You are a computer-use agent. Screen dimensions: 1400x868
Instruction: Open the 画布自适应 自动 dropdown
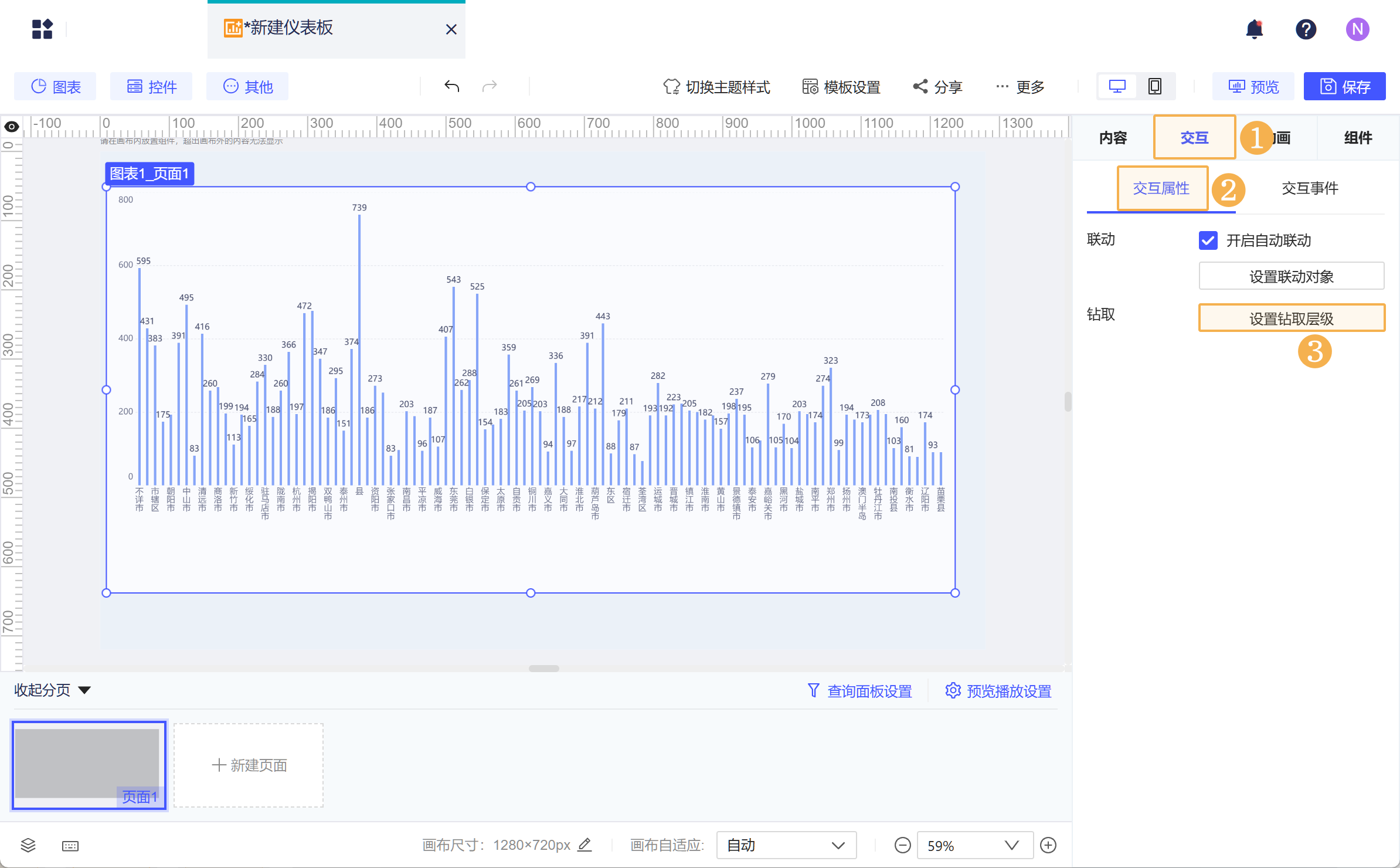[786, 845]
